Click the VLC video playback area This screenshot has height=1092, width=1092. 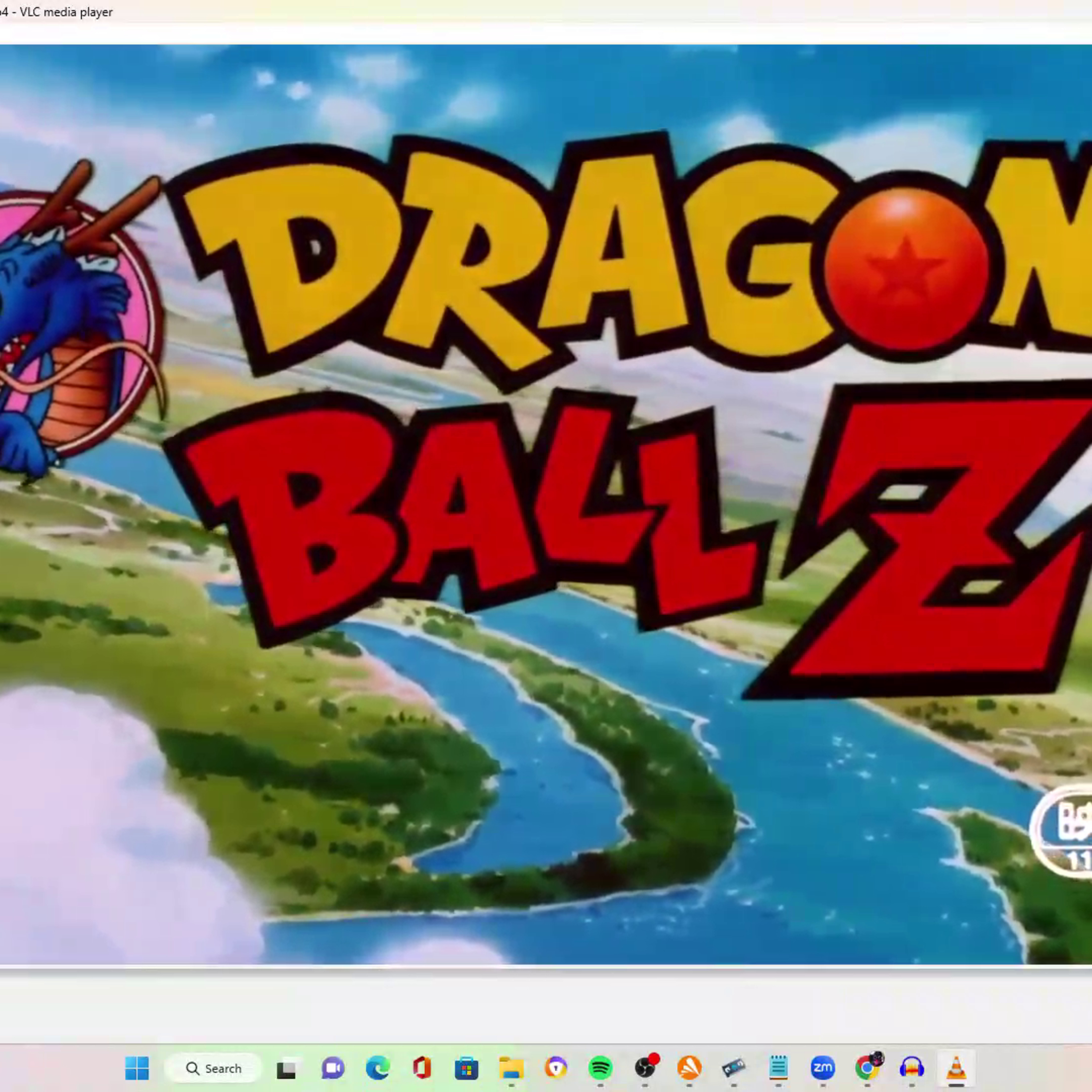[546, 505]
